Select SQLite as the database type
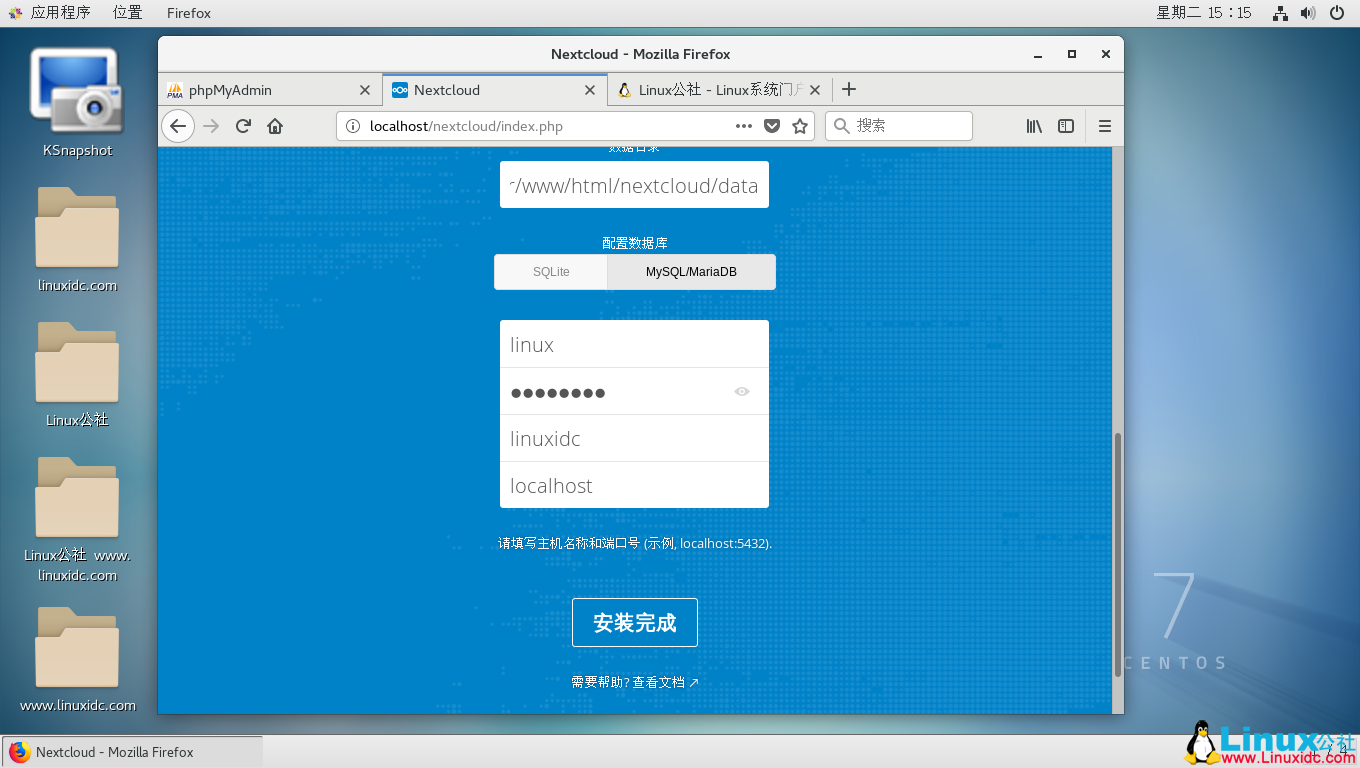This screenshot has width=1360, height=768. point(551,271)
